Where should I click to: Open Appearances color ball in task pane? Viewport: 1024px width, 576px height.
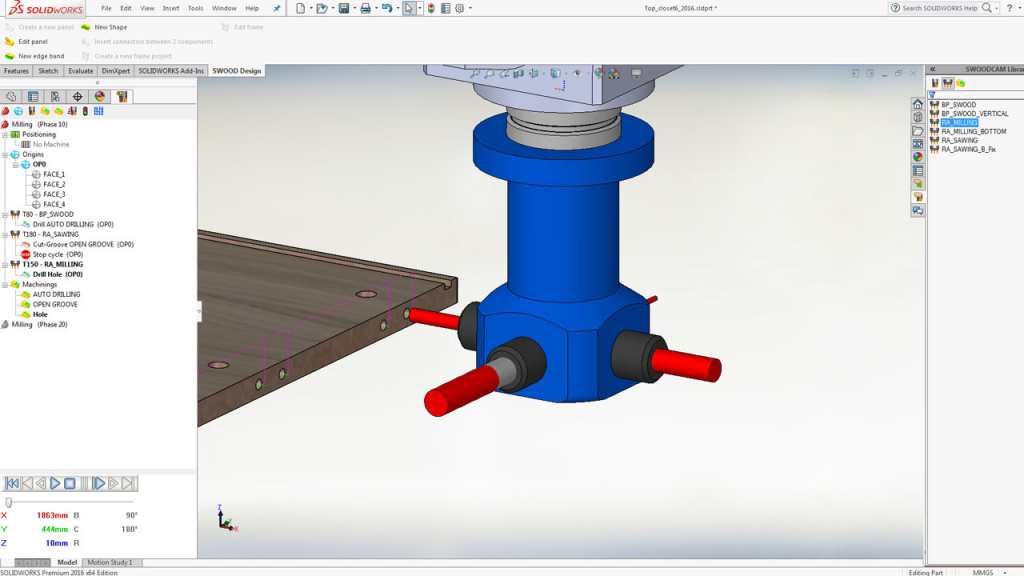[x=918, y=157]
